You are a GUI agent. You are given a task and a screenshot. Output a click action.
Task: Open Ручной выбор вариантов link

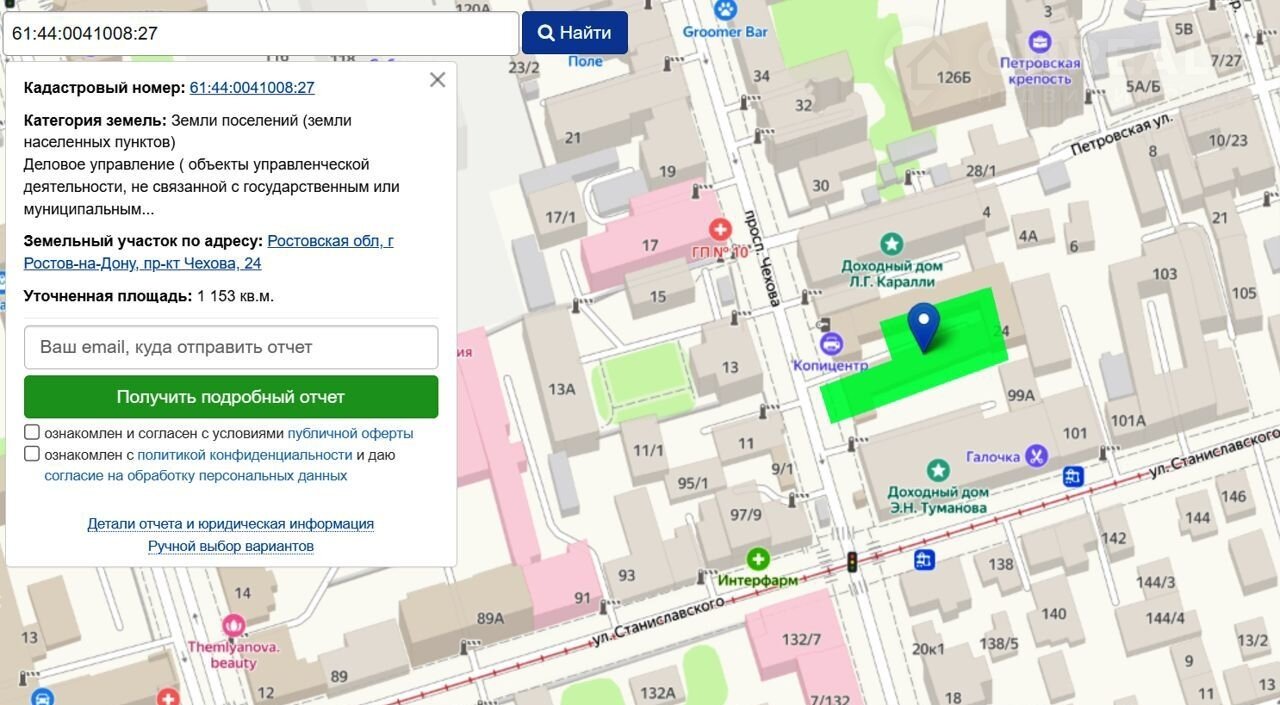[x=231, y=546]
